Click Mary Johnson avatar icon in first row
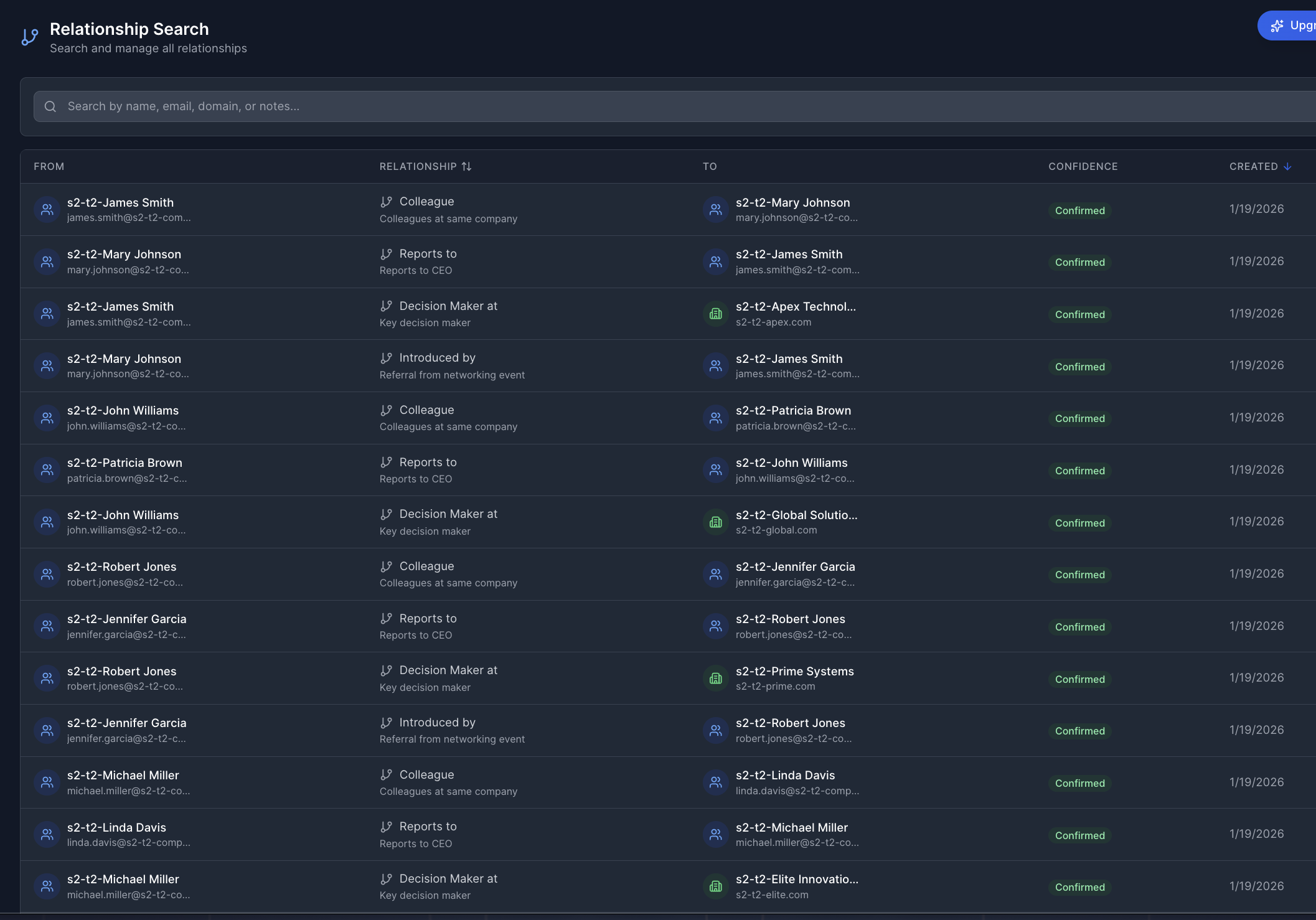This screenshot has width=1316, height=920. click(716, 210)
